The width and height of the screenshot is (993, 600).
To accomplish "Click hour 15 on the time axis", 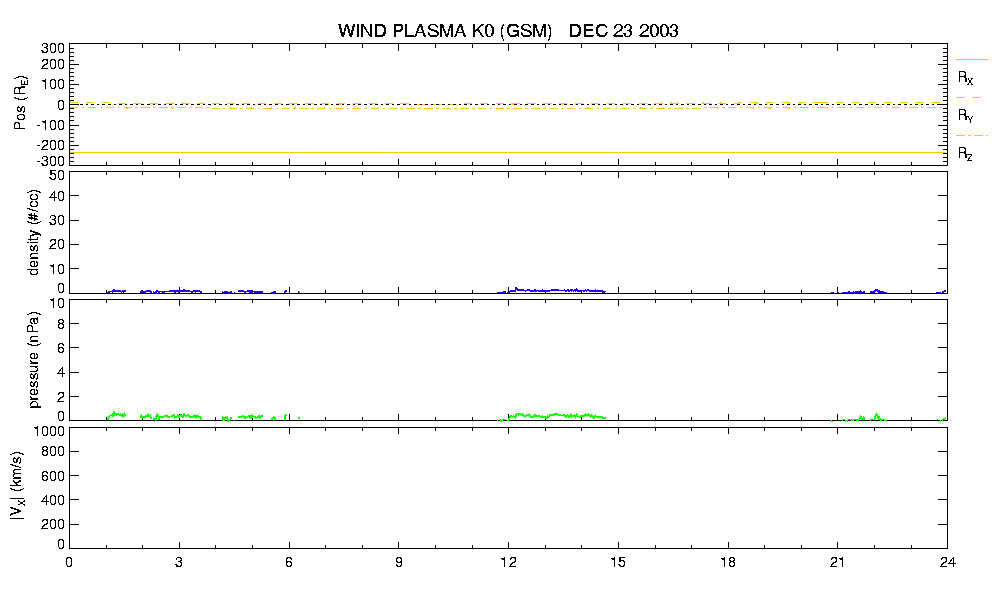I will click(x=618, y=562).
